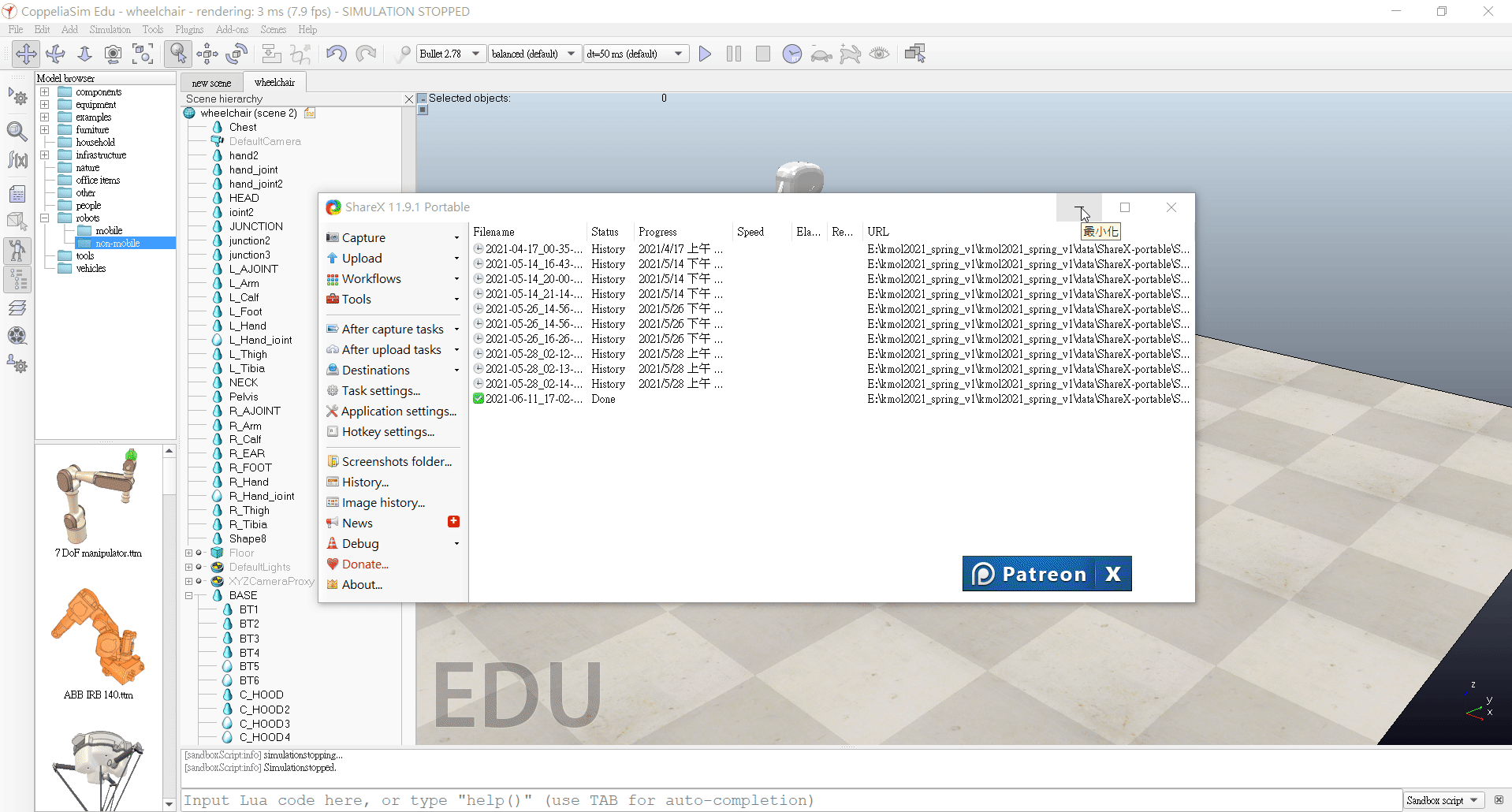Click the scene selector toolbar icon
This screenshot has height=812, width=1512.
click(x=915, y=54)
